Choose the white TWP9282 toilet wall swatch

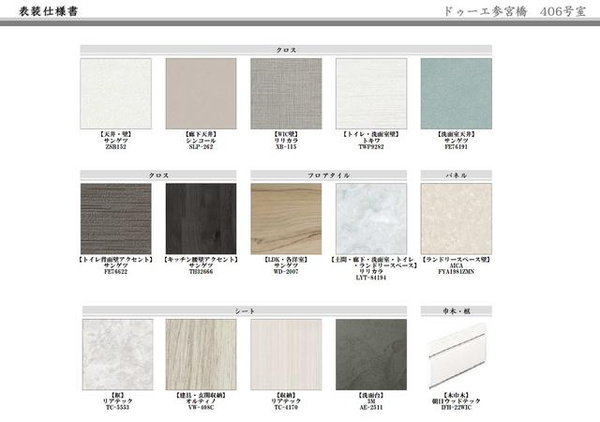pos(371,93)
